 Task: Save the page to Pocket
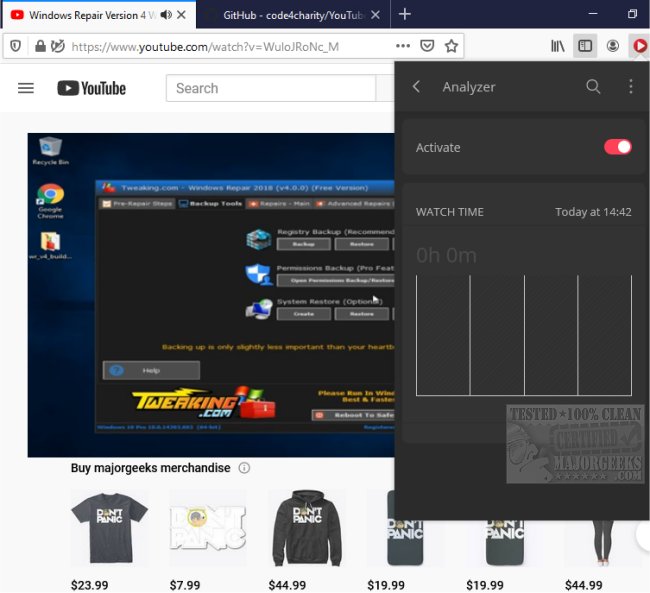[427, 46]
